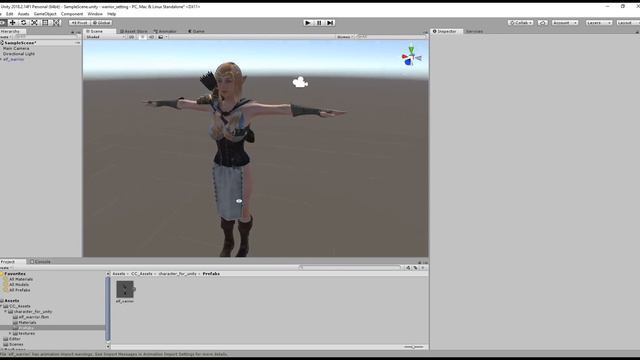
Task: Open the Help menu
Action: coord(111,14)
